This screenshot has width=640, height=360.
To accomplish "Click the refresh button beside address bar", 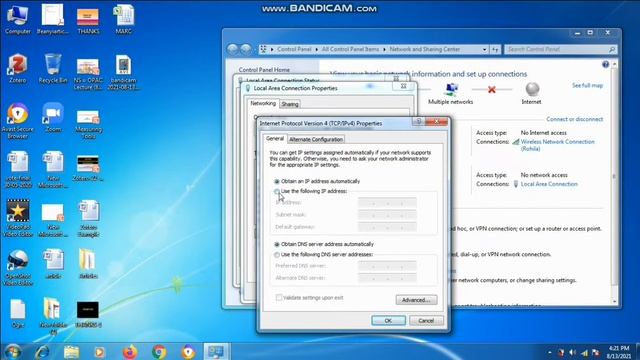I will [x=495, y=49].
